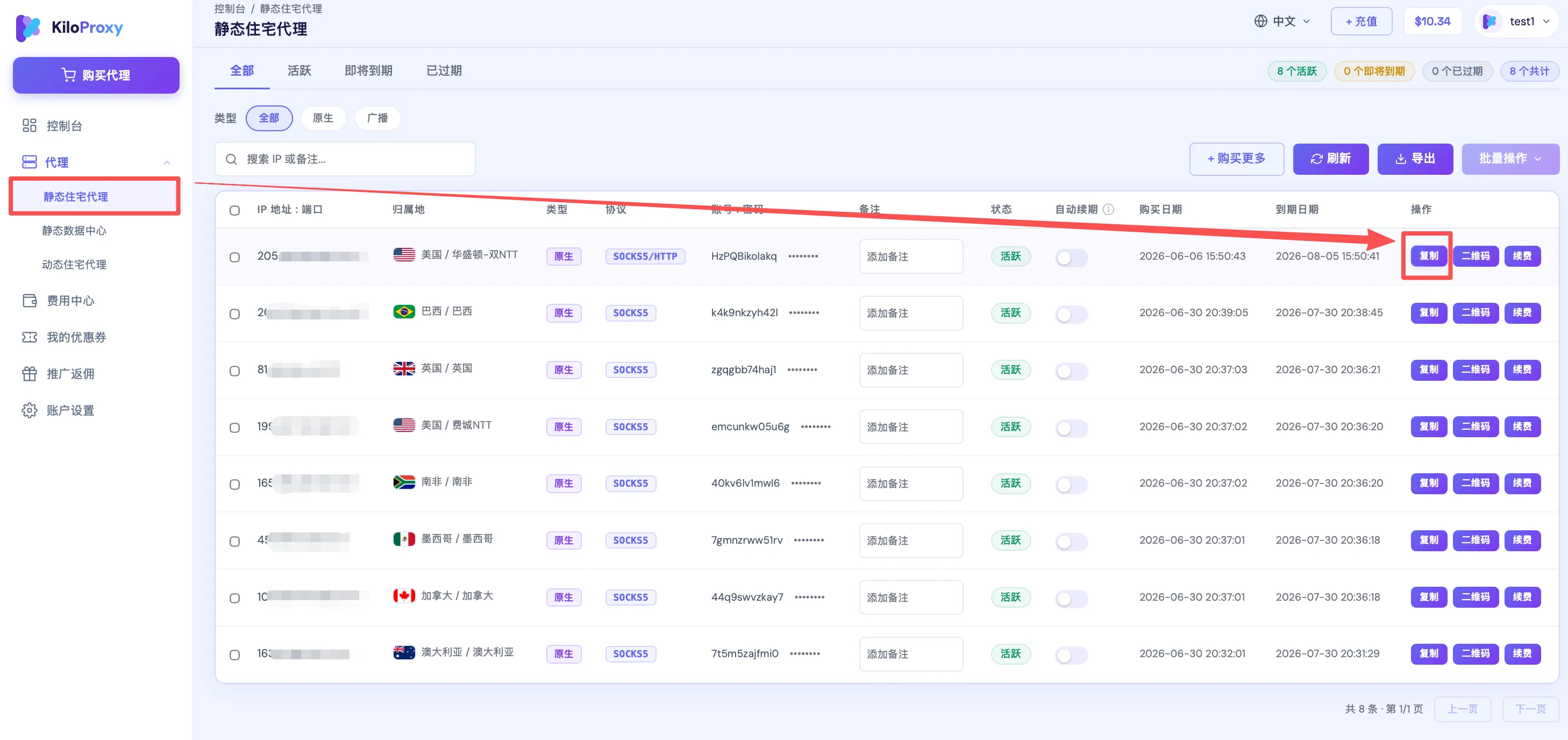Click the Brazil flag icon
Screen dimensions: 1568x740
pyautogui.click(x=404, y=311)
